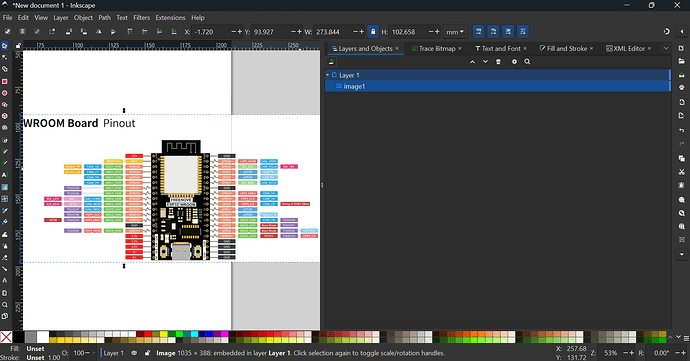Image resolution: width=690 pixels, height=361 pixels.
Task: Flip the selected object horizontally
Action: tap(98, 32)
